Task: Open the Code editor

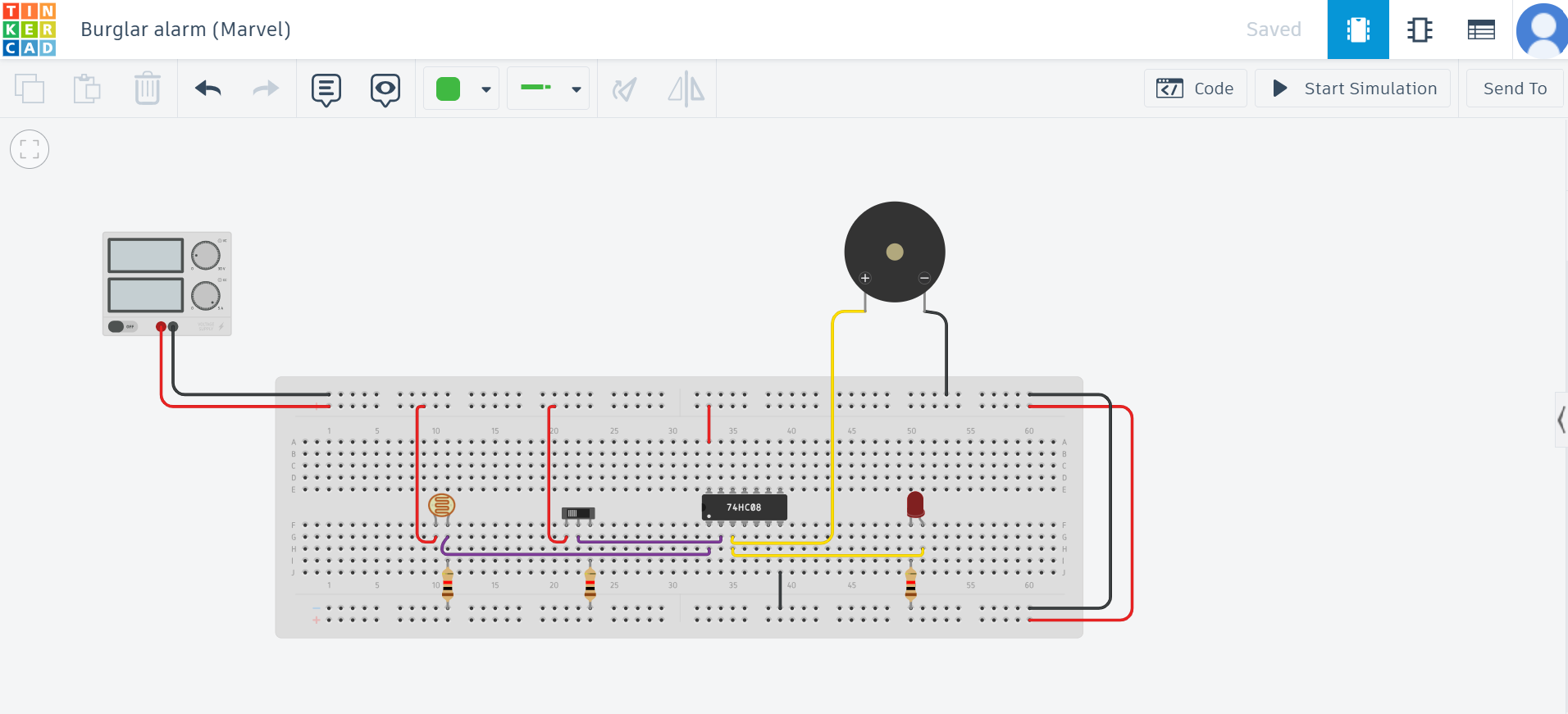Action: [x=1196, y=89]
